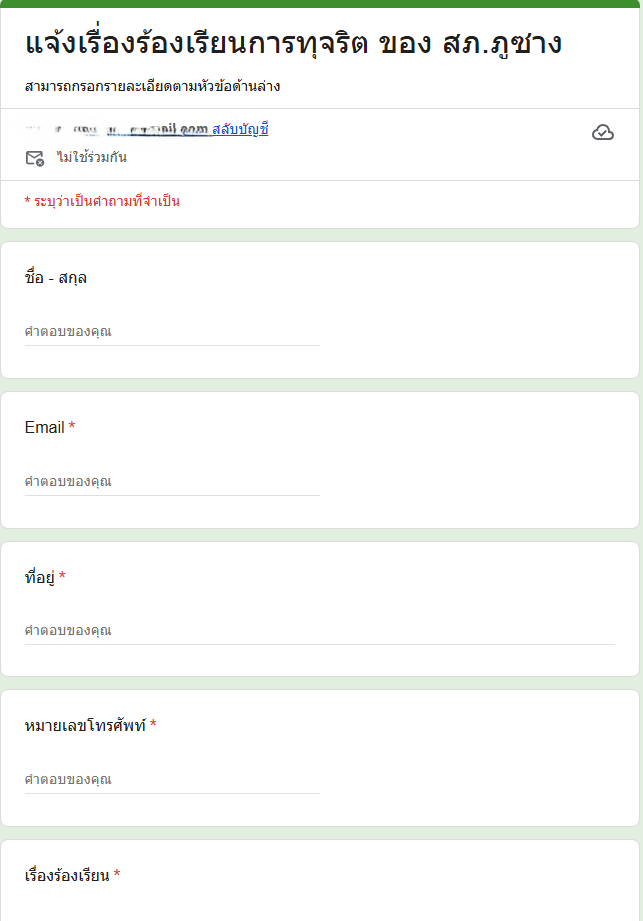Click the เรื่องร้องเรียน question label

[x=67, y=876]
